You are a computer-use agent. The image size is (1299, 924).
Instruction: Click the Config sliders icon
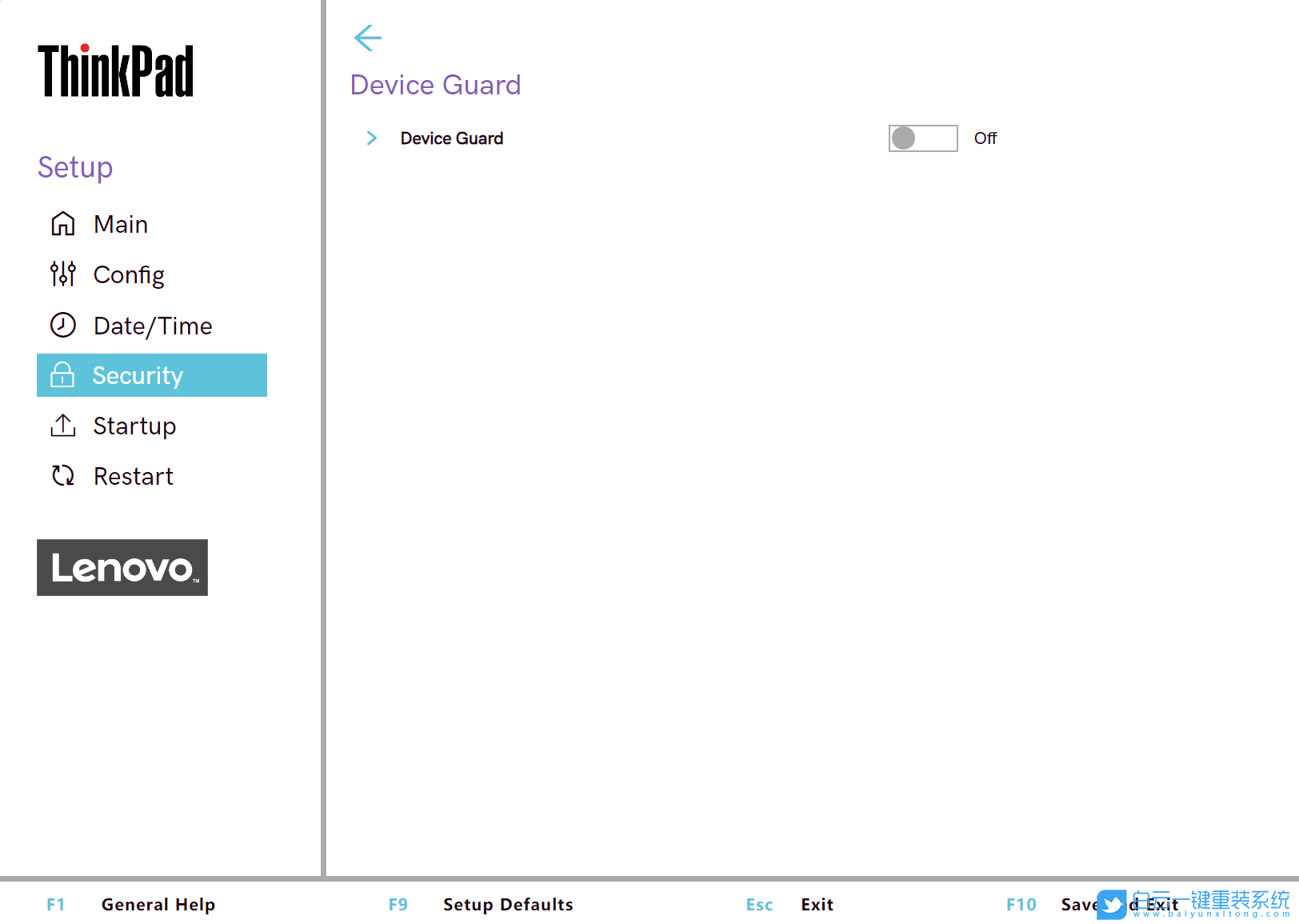[x=62, y=274]
